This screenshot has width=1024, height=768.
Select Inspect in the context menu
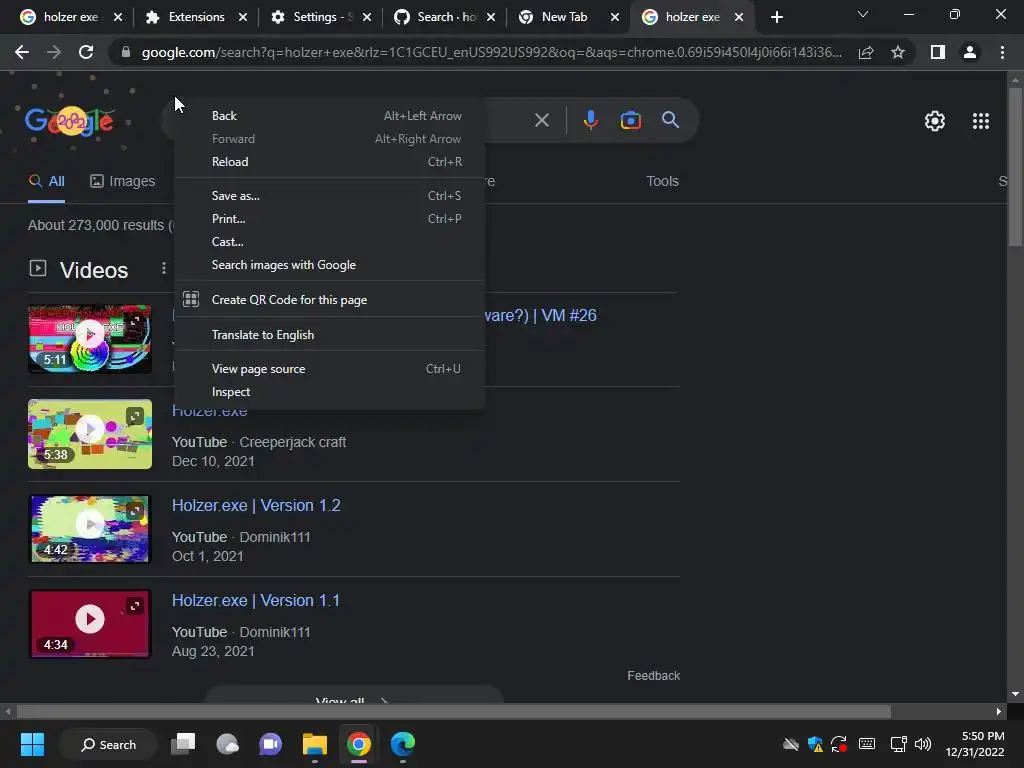pos(329,391)
